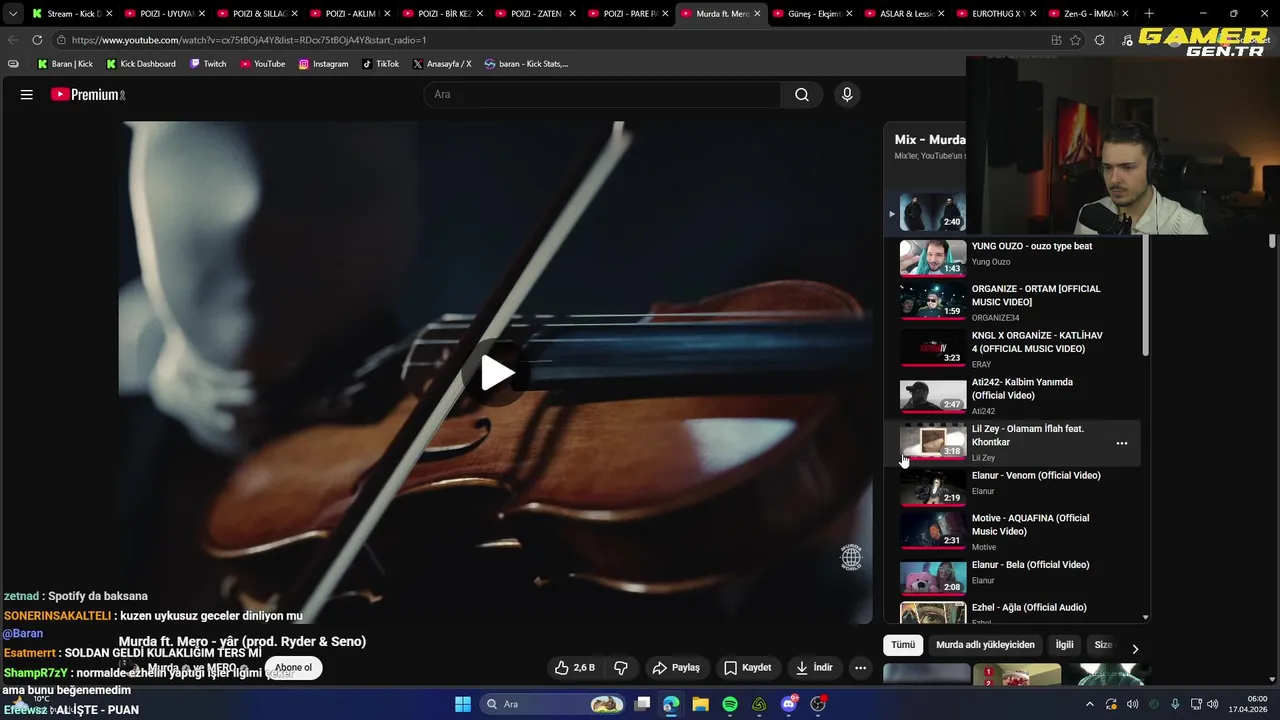Screen dimensions: 1280x720
Task: Open Kick Dashboard bookmark
Action: [x=140, y=64]
